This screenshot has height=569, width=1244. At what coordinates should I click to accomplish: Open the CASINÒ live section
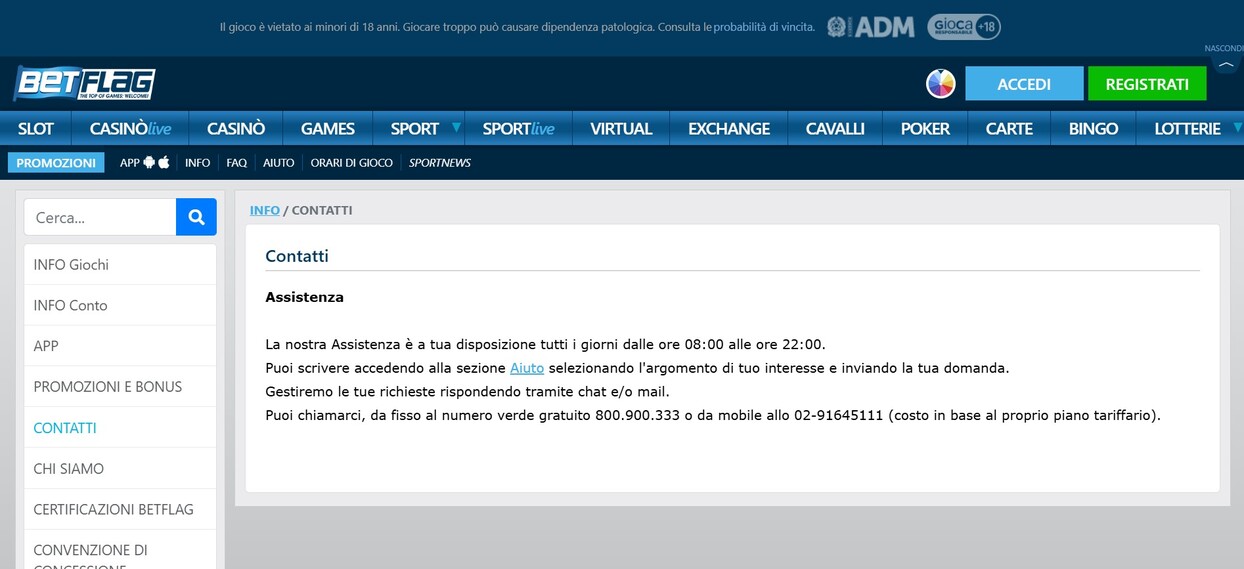(x=130, y=128)
